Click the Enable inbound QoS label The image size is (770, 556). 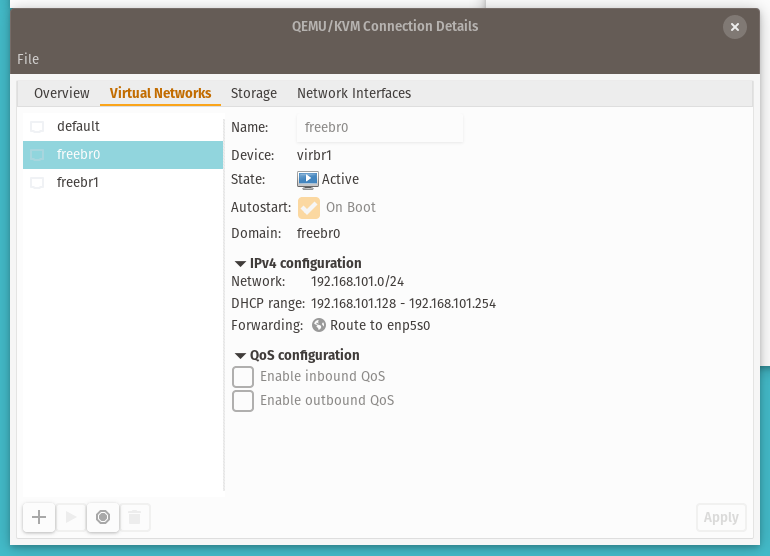(x=323, y=376)
